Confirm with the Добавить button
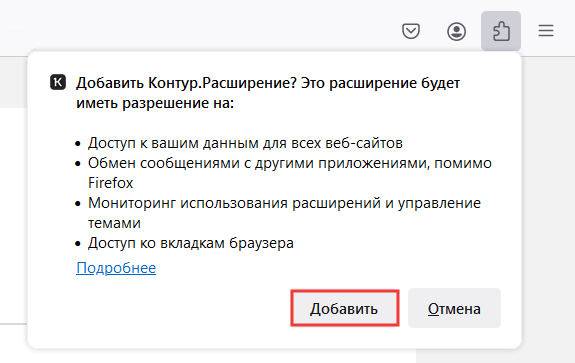This screenshot has height=363, width=575. click(x=345, y=308)
